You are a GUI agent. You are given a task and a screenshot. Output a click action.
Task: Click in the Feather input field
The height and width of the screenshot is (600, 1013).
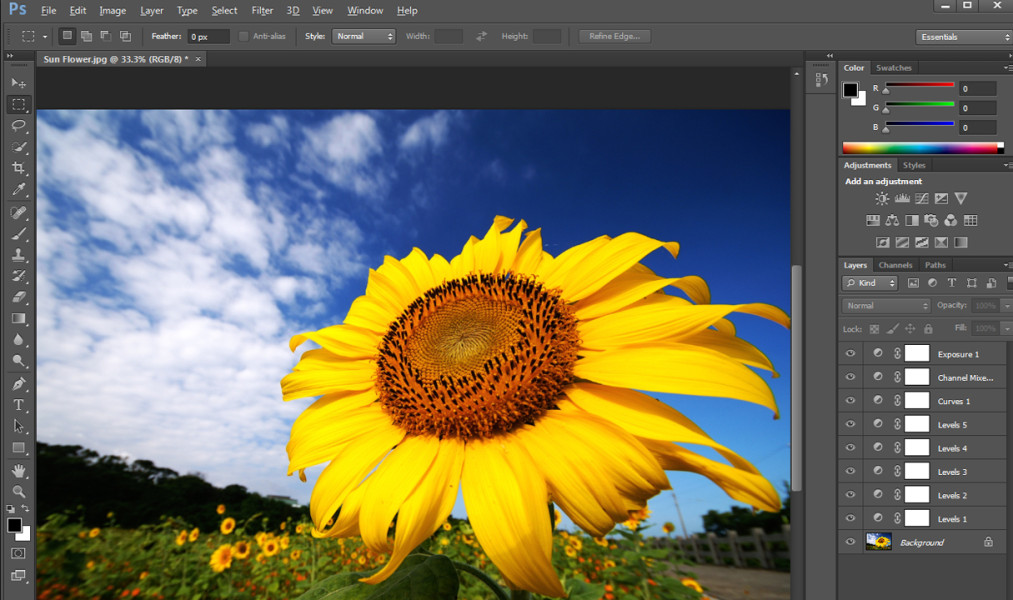click(x=209, y=37)
